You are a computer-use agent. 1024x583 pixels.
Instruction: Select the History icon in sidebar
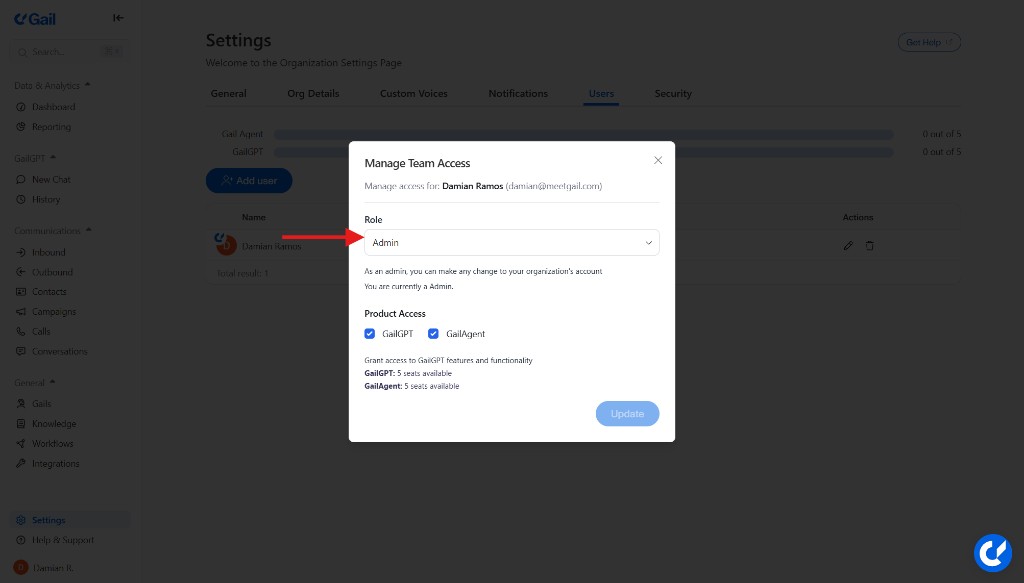click(22, 199)
